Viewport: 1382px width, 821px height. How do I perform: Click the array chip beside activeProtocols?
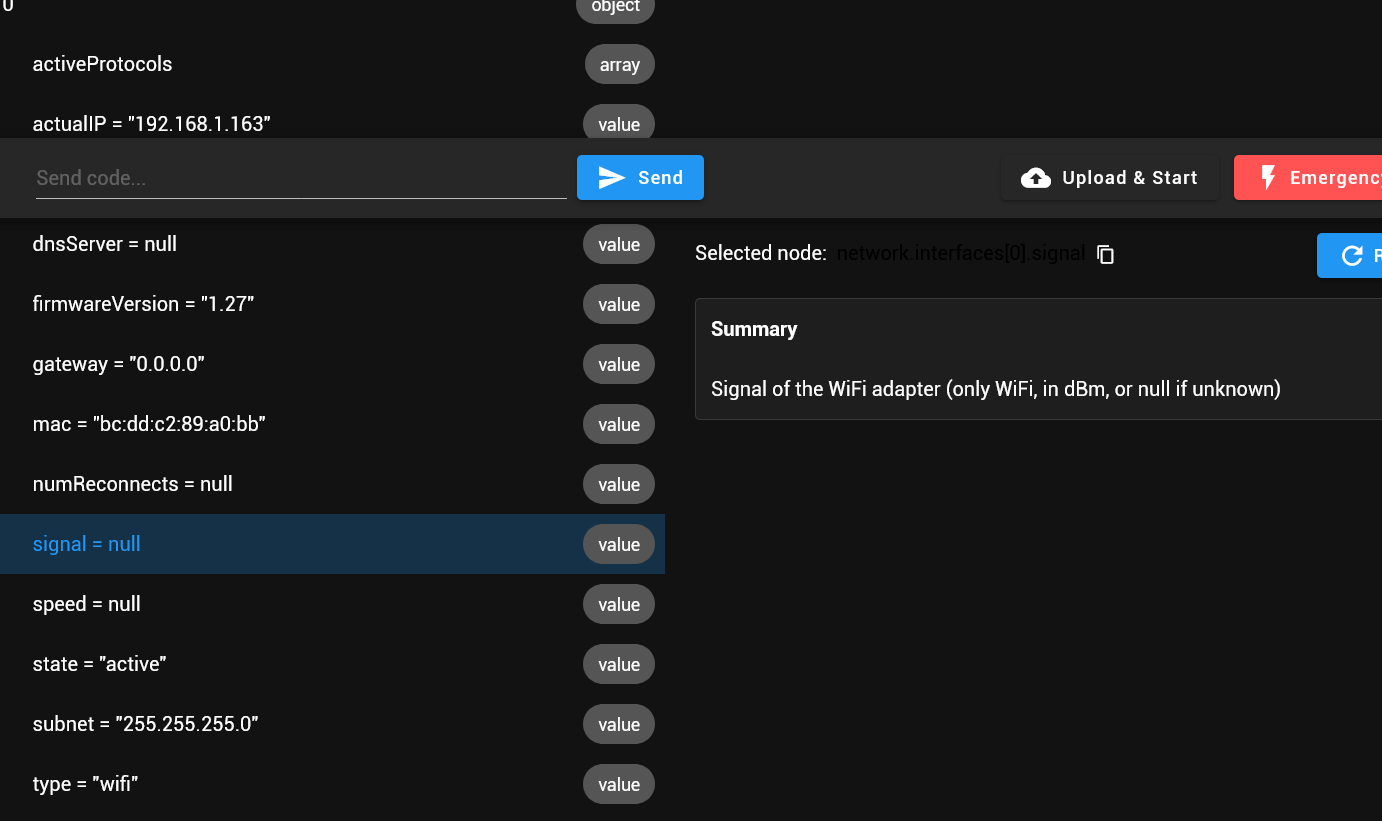620,64
